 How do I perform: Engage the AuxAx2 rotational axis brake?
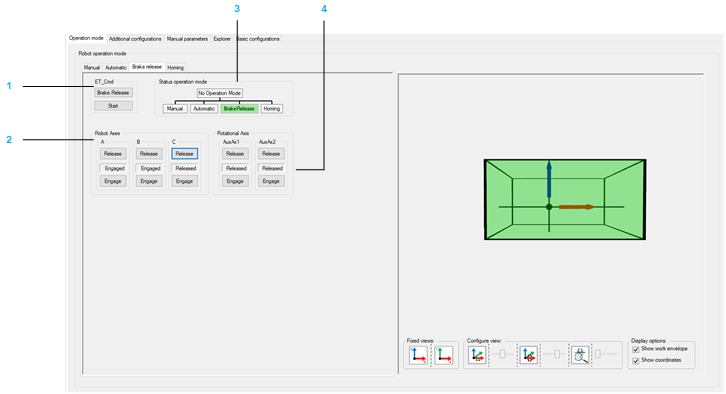tap(271, 181)
